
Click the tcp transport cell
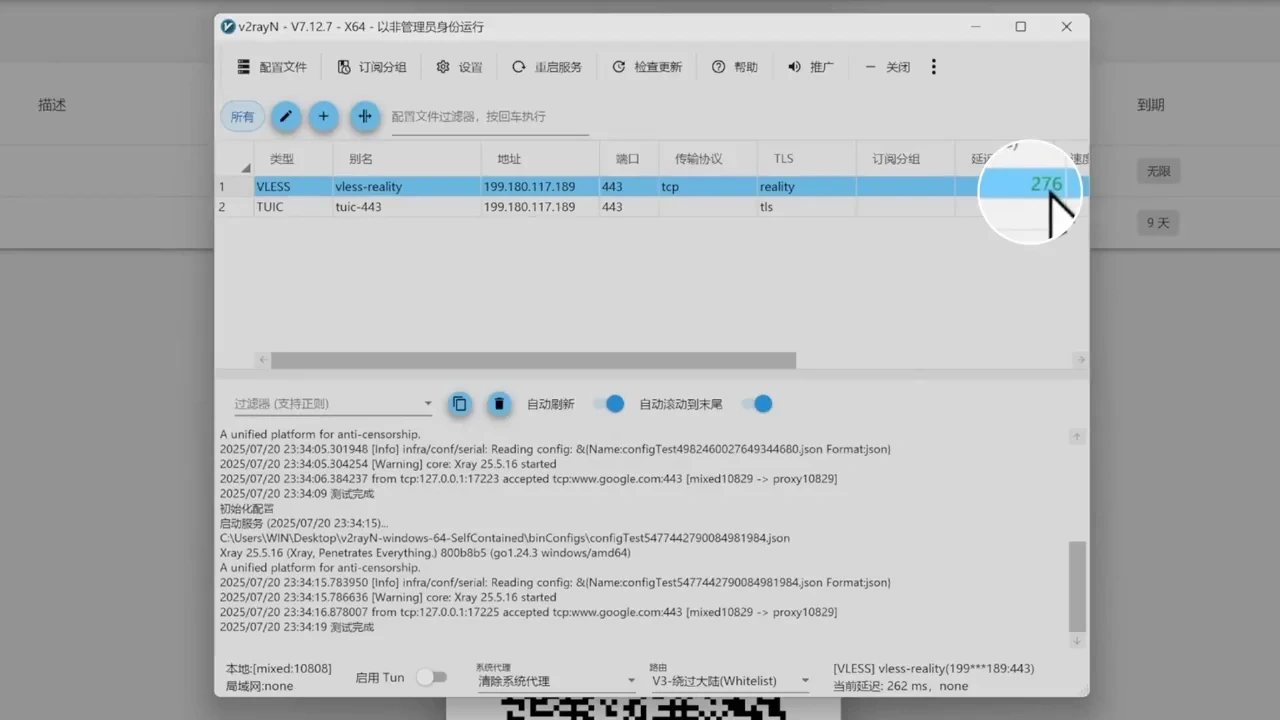point(707,187)
